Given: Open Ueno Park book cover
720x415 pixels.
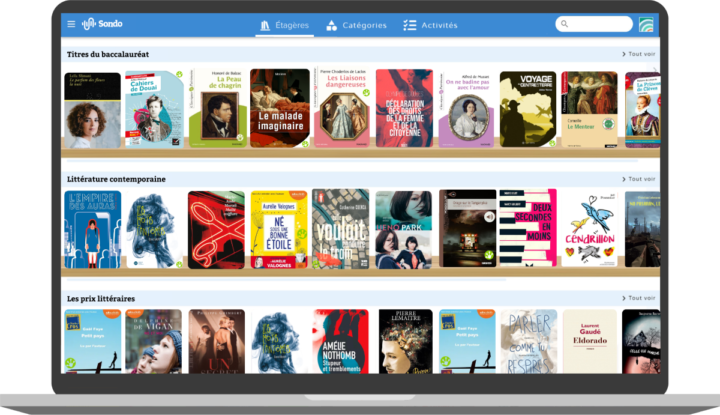Looking at the screenshot, I should tap(404, 230).
